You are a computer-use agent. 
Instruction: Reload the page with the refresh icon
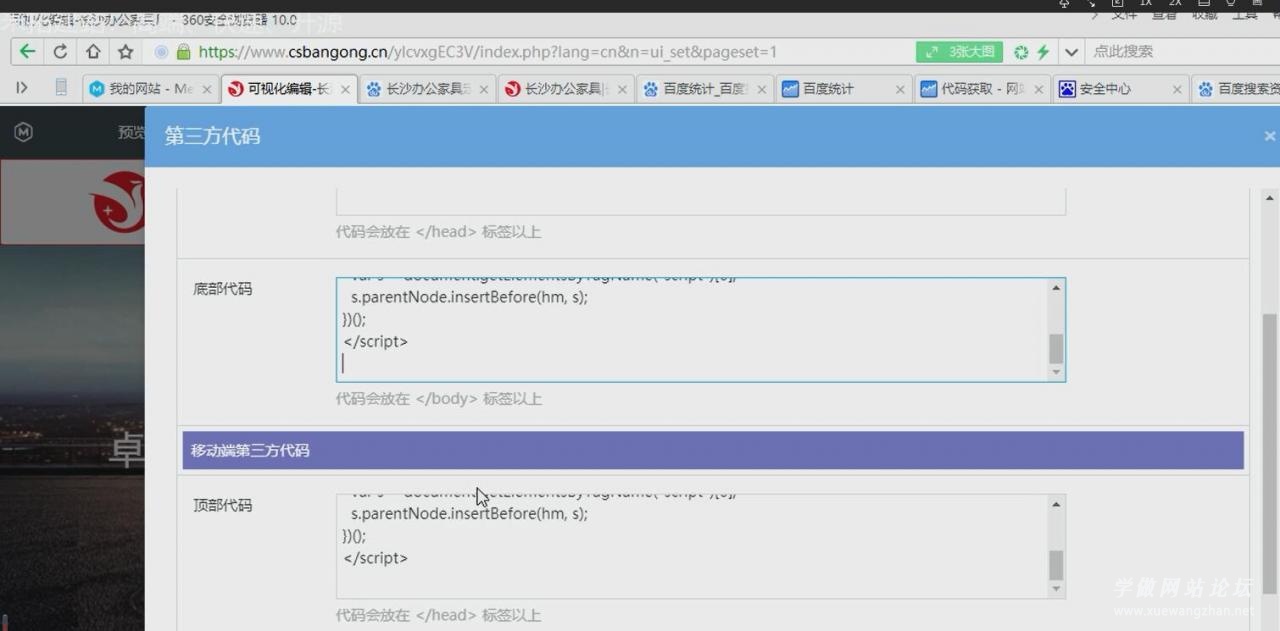click(60, 52)
